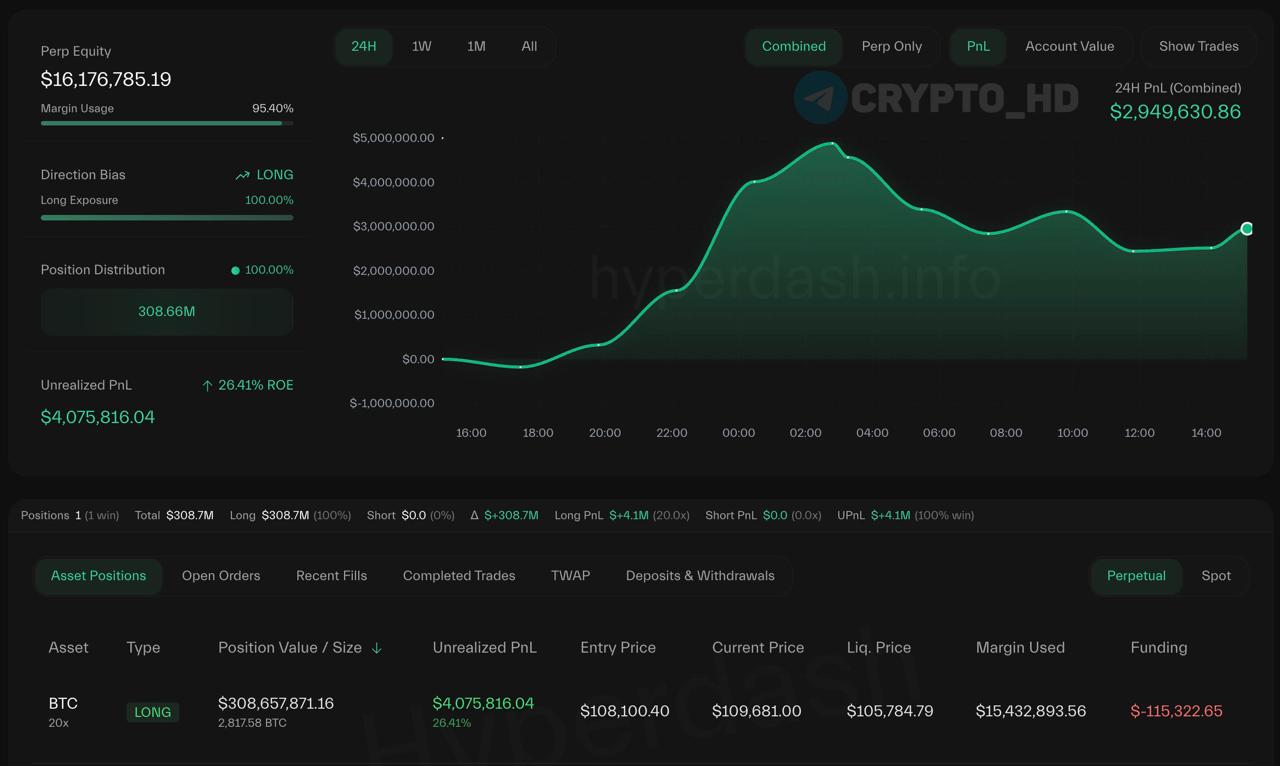Click the Perp Equity value $16,176,785.19

pos(106,79)
